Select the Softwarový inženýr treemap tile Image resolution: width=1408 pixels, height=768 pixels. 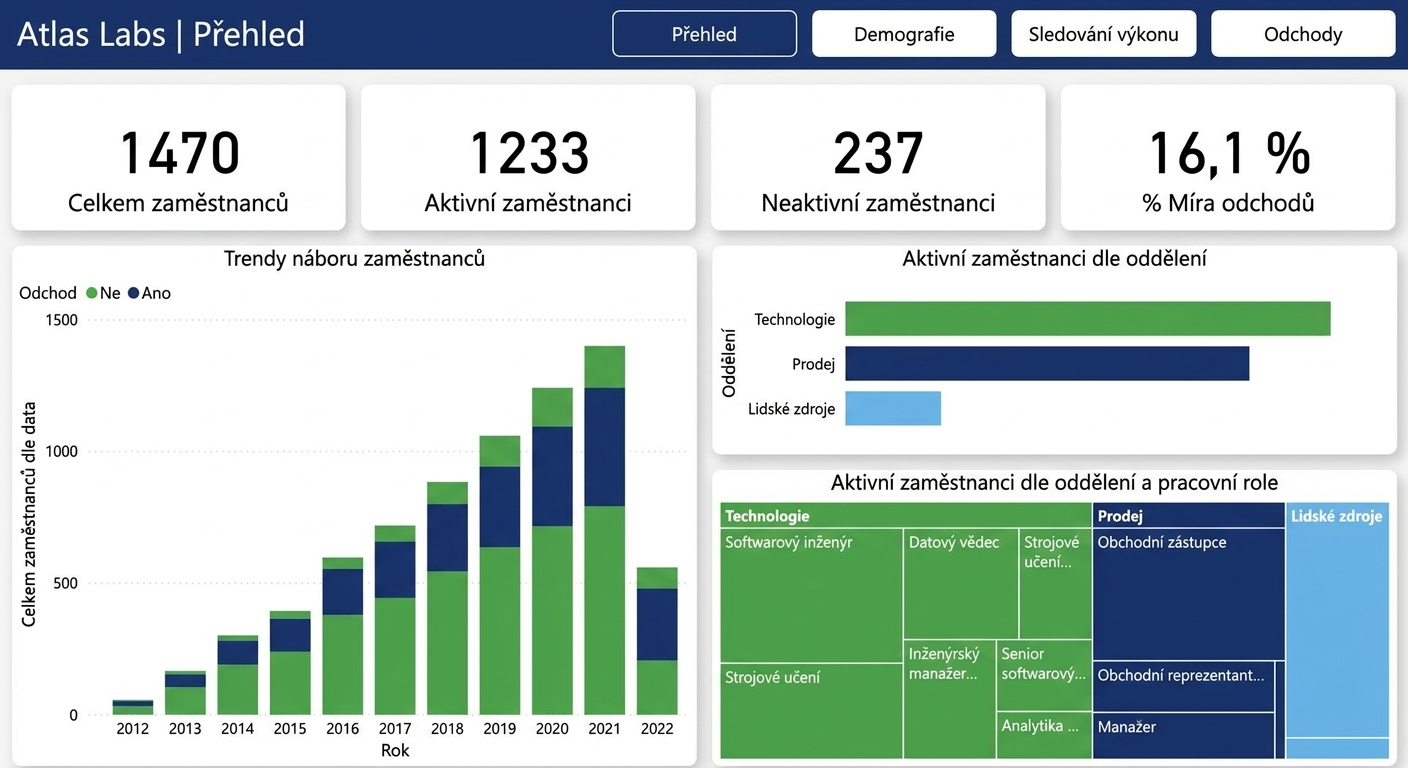coord(811,596)
